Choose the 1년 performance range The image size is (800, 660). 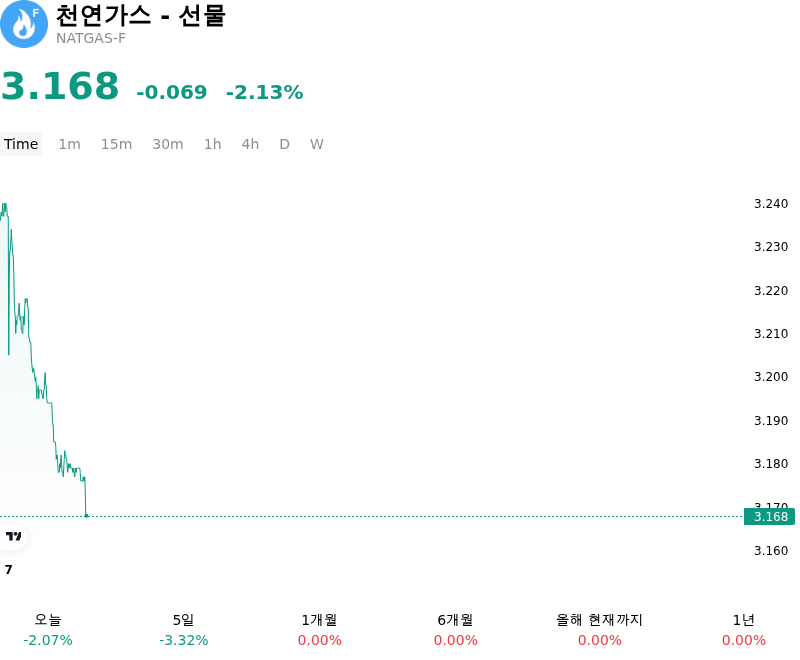pyautogui.click(x=744, y=630)
